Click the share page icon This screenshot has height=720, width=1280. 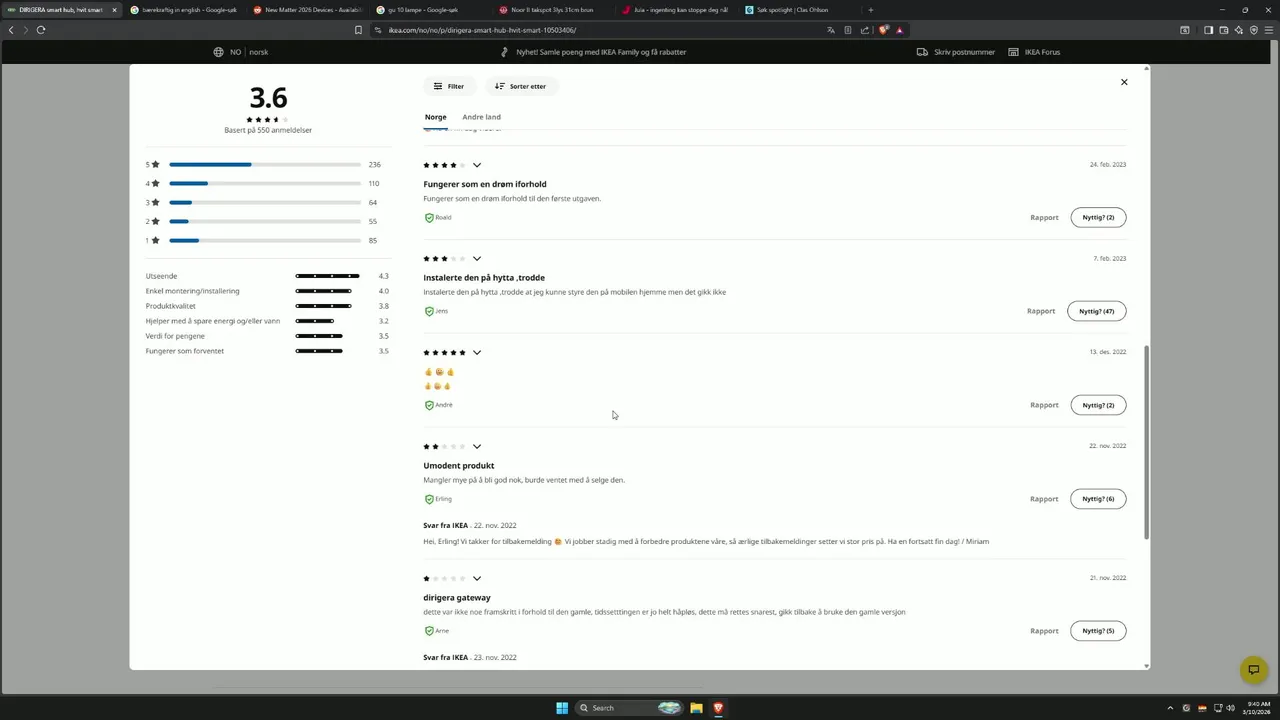coord(865,30)
